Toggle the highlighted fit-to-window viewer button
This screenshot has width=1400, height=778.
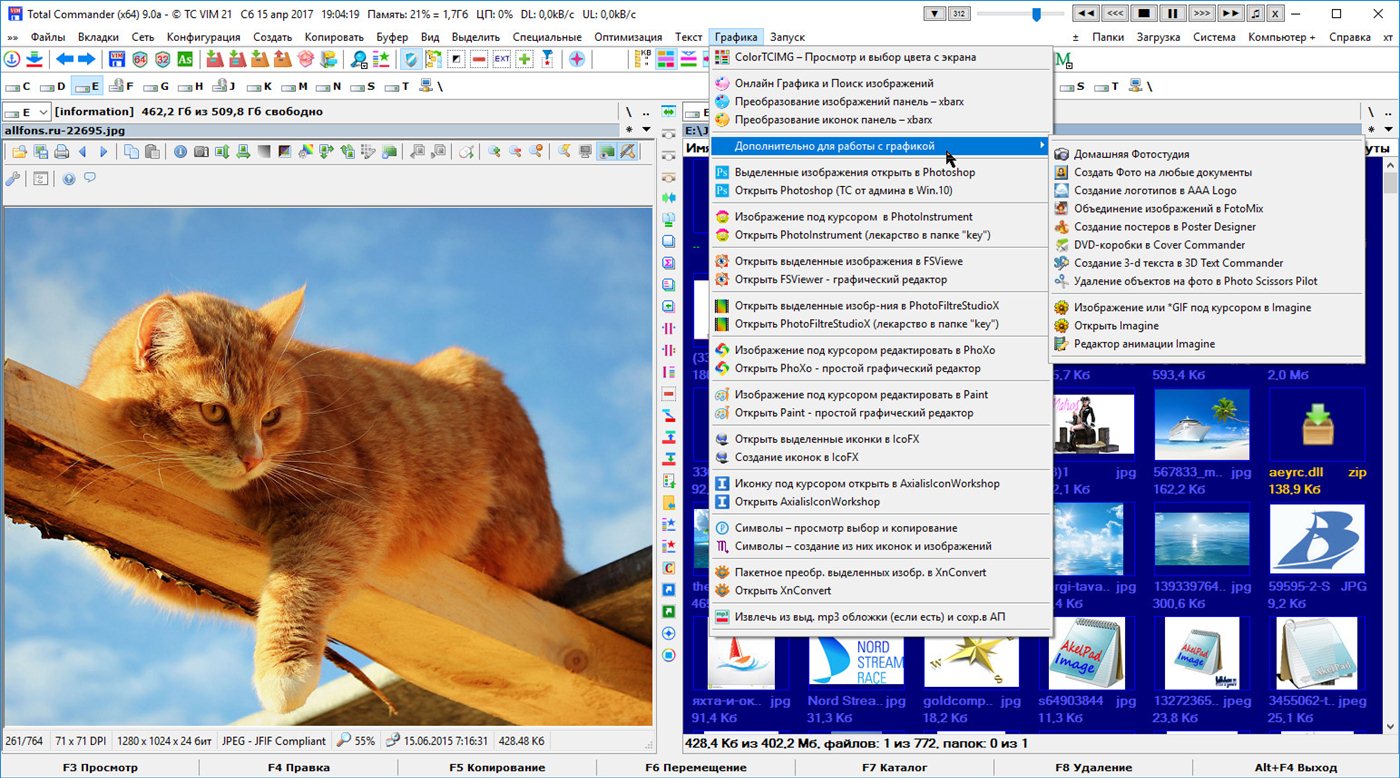pyautogui.click(x=607, y=152)
